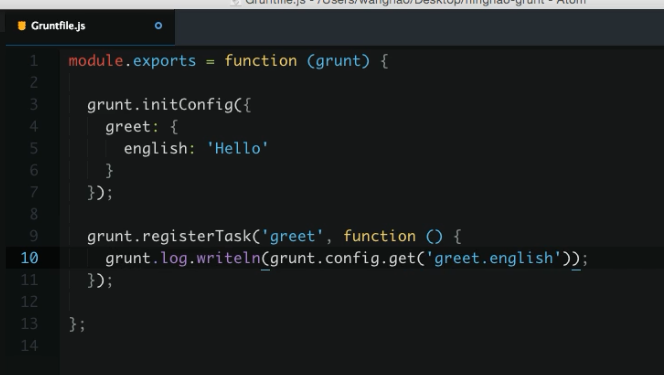The width and height of the screenshot is (664, 375).
Task: Click line number 1 in the gutter
Action: (34, 61)
